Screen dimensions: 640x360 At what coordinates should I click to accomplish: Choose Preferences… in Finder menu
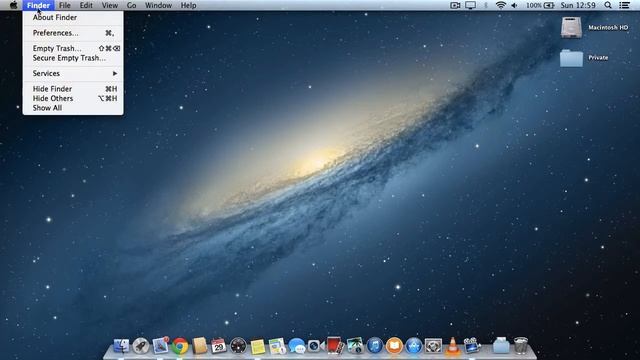pos(73,33)
